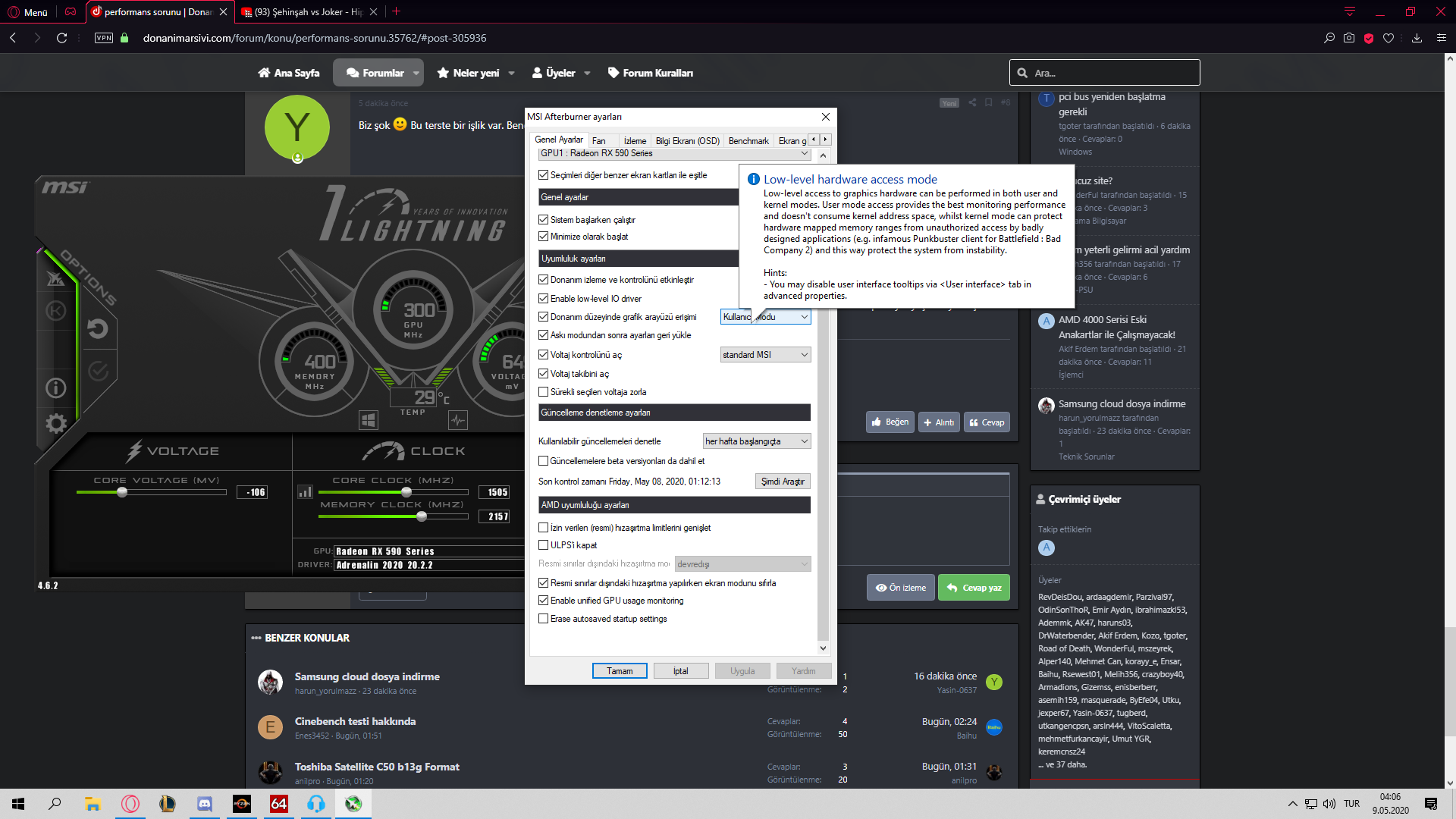1456x819 pixels.
Task: Click the settings dialog scroll-down arrow
Action: (x=823, y=648)
